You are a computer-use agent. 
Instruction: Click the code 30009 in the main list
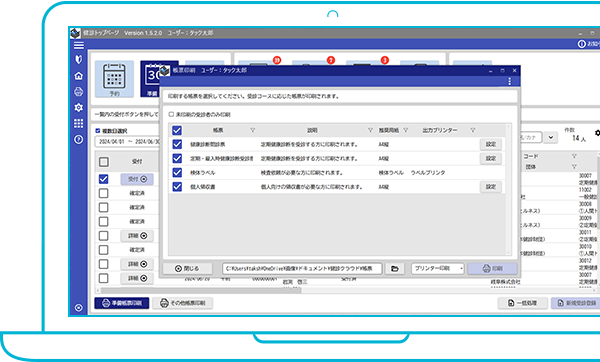585,218
